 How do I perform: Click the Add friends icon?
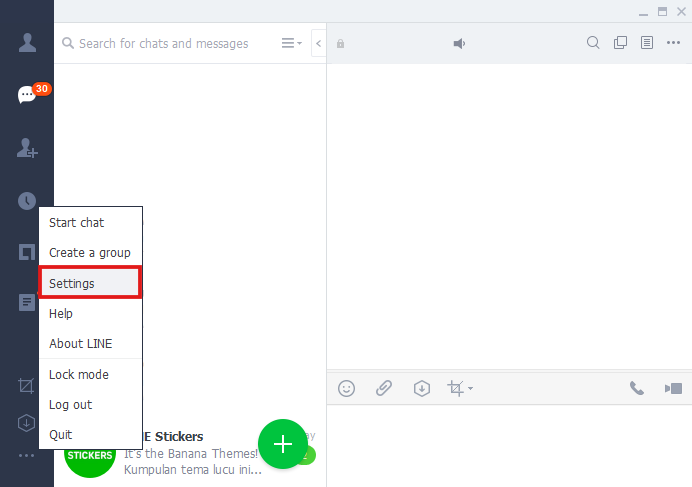click(x=27, y=148)
